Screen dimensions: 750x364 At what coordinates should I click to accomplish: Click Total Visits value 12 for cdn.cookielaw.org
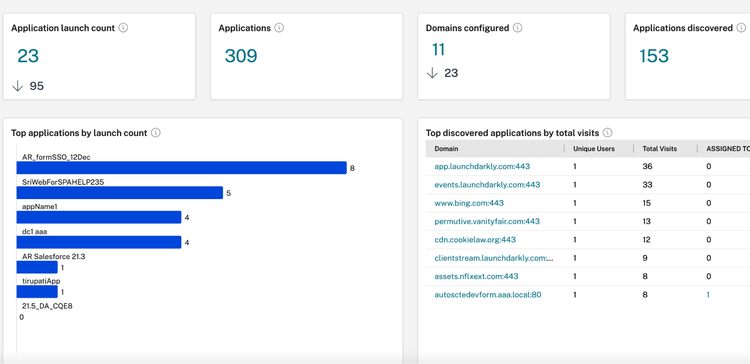pos(647,240)
